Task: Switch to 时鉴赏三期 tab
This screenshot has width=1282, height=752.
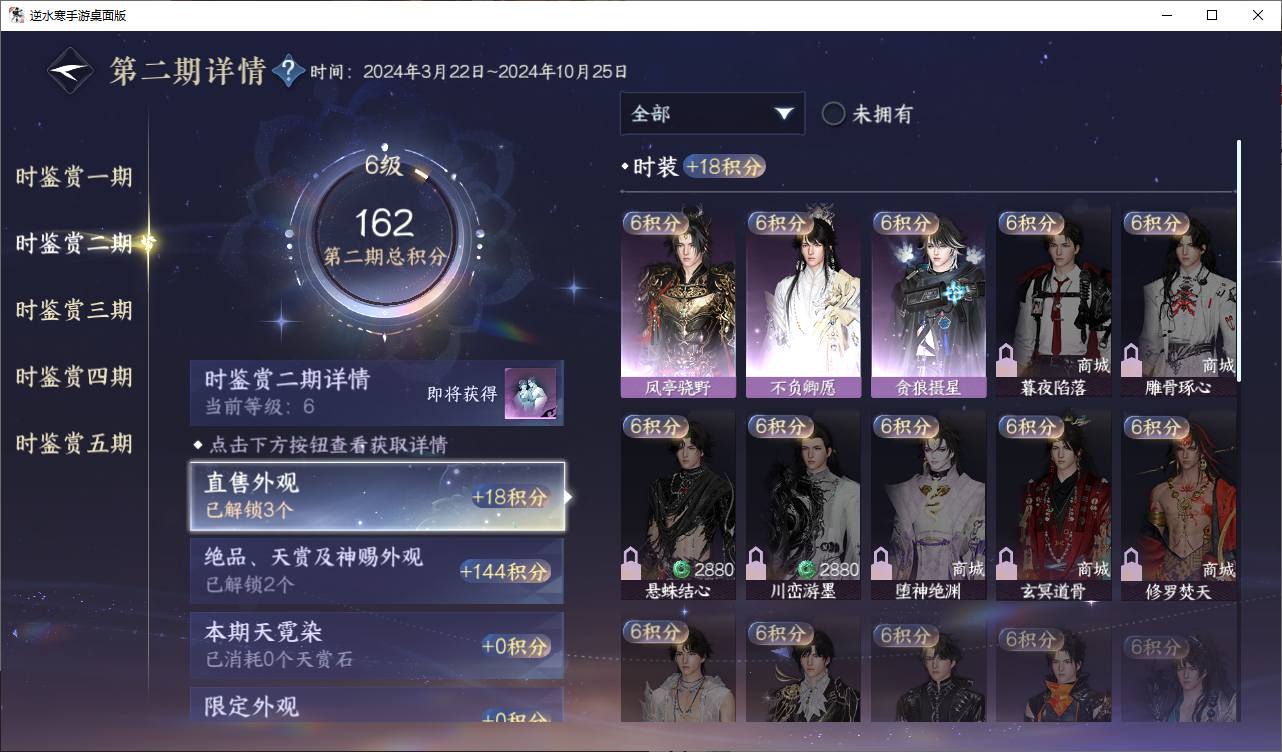Action: [x=74, y=310]
